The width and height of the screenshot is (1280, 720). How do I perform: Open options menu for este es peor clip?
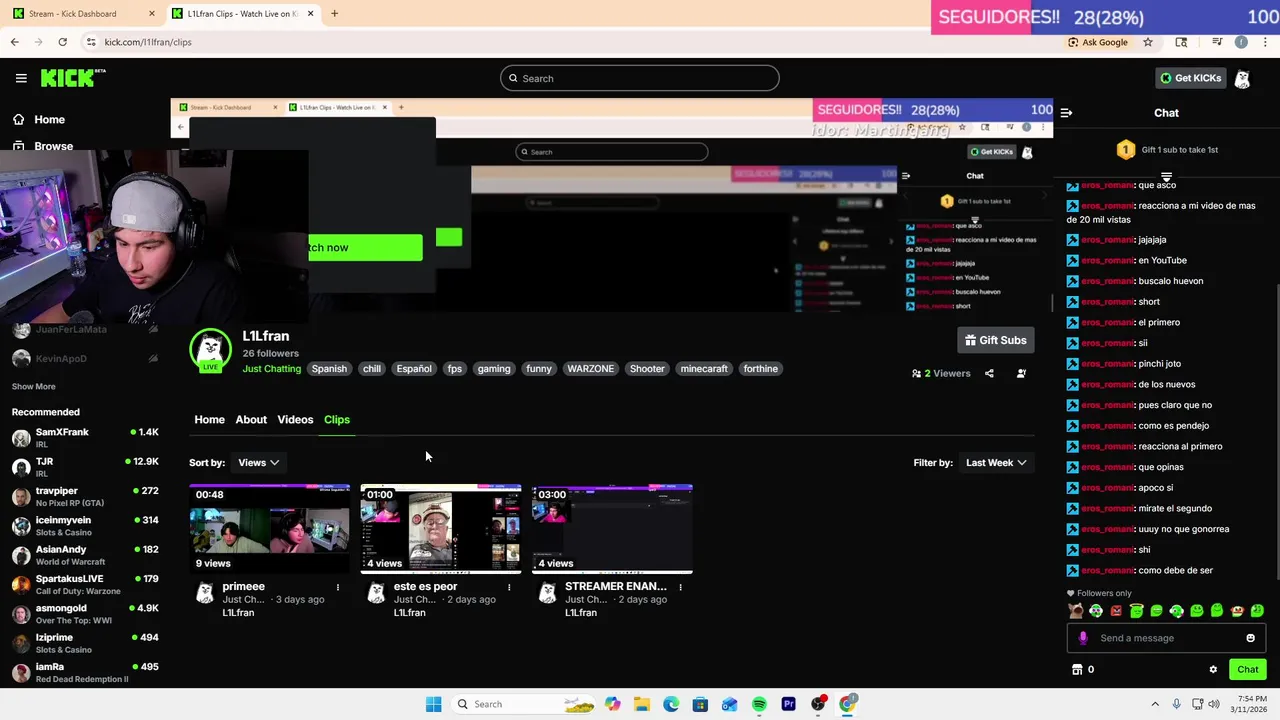tap(509, 587)
